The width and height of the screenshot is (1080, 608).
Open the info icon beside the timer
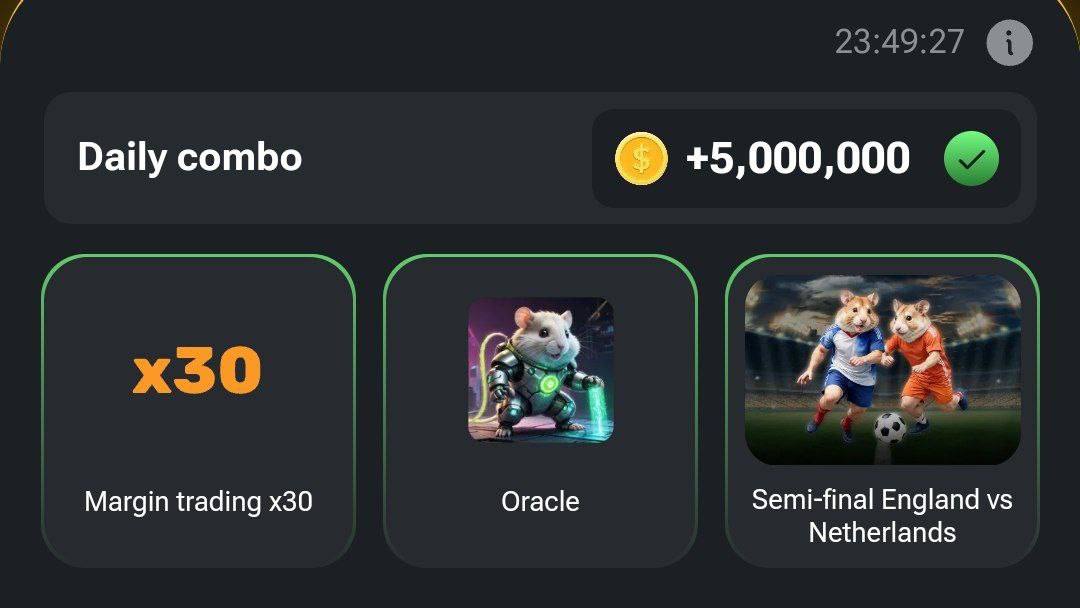[1009, 43]
